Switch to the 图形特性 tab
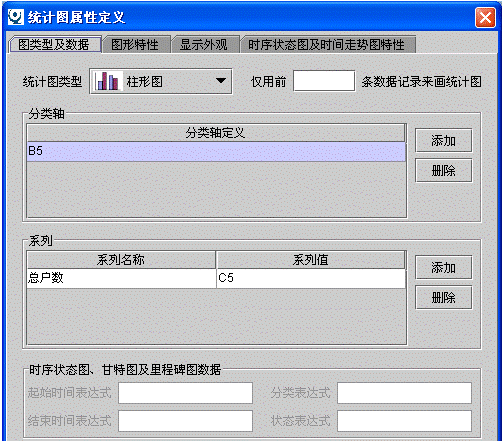The width and height of the screenshot is (502, 441). pos(136,44)
